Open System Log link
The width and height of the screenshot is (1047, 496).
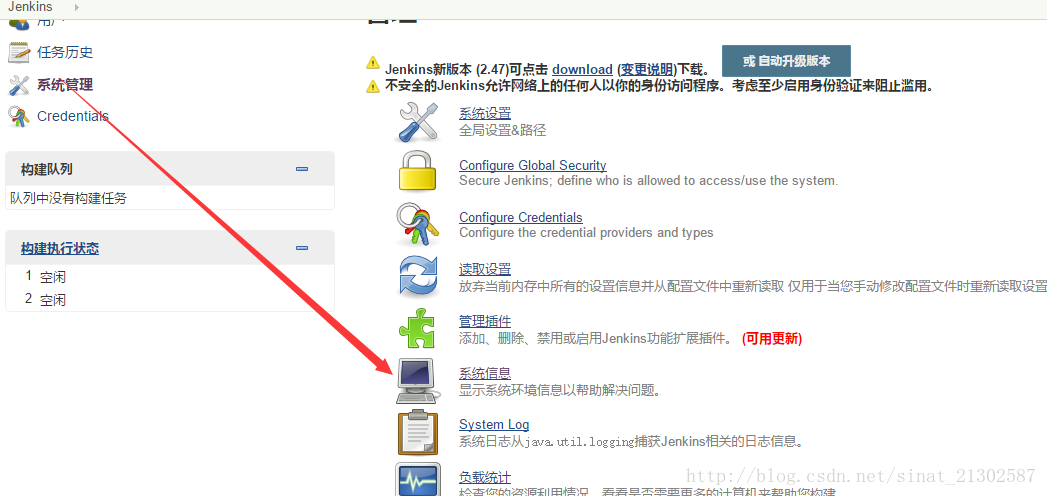[494, 425]
